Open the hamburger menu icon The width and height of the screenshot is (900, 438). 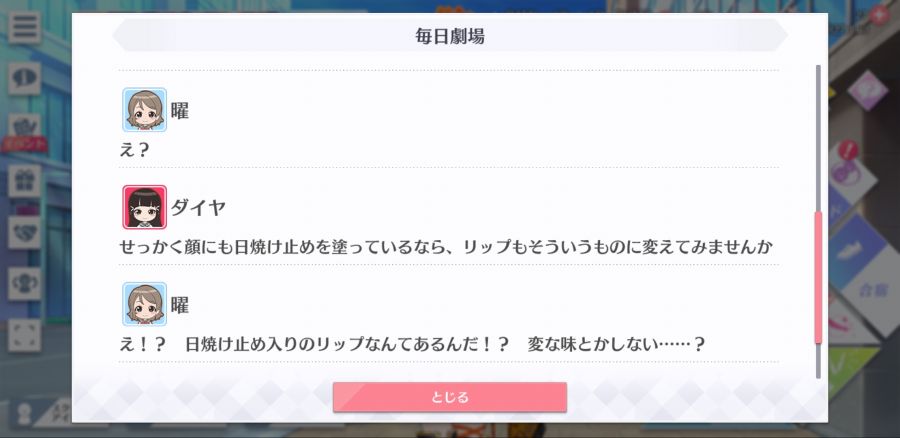[x=24, y=27]
